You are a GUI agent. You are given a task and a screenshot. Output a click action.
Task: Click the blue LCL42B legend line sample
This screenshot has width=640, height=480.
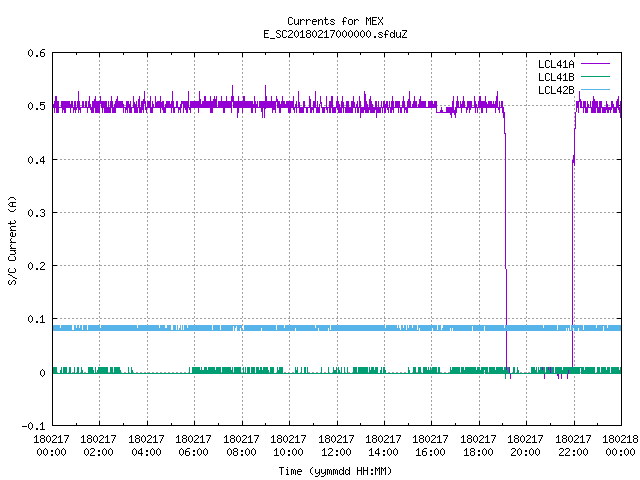tap(595, 89)
